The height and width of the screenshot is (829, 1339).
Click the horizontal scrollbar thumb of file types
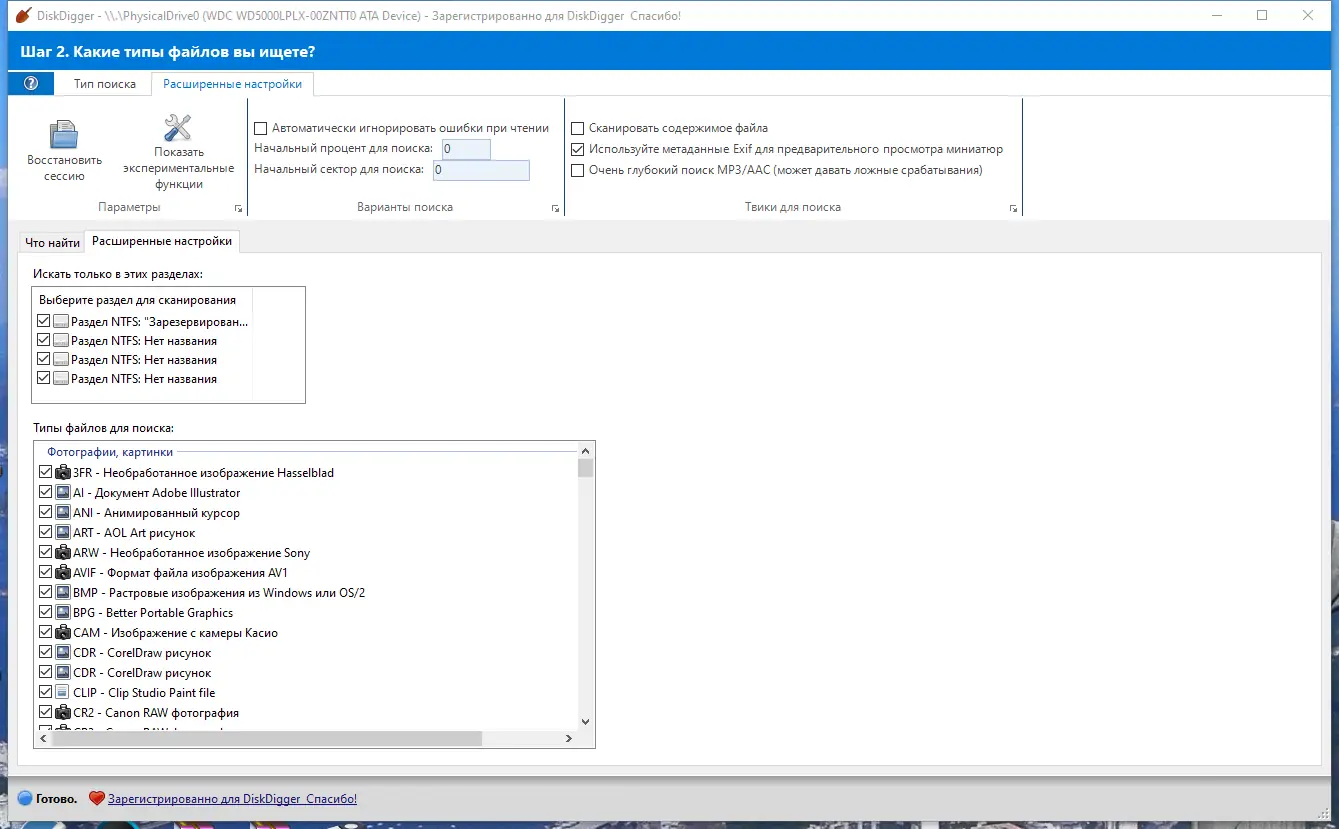click(267, 738)
